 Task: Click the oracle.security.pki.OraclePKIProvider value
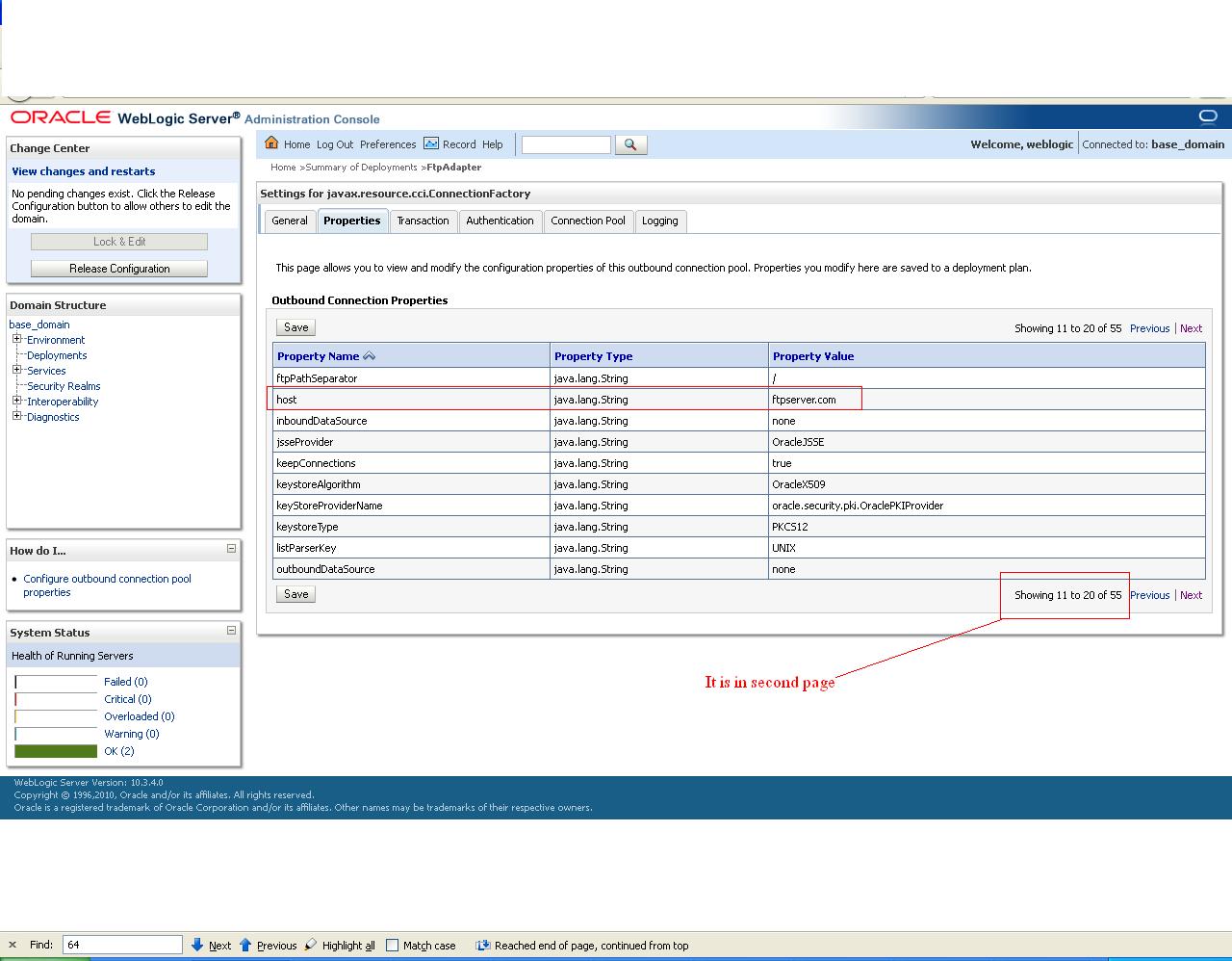858,506
